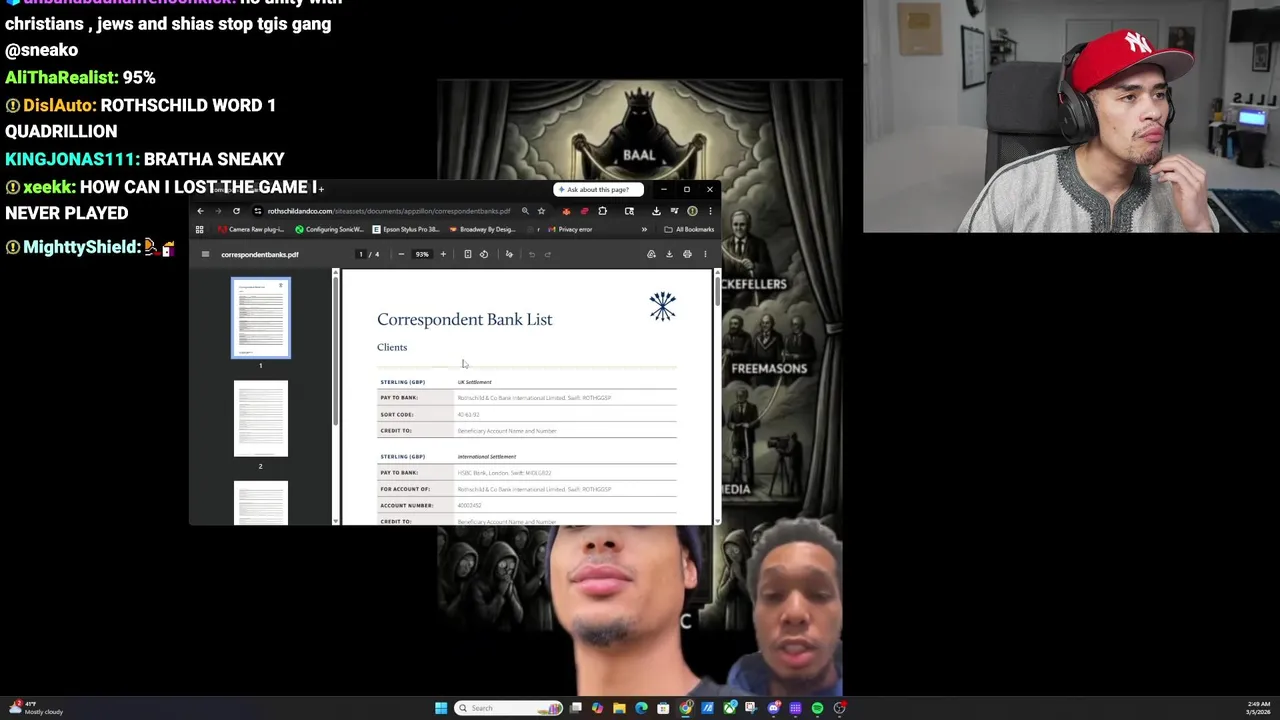Click the PDF document vertical scrollbar
1280x720 pixels.
716,289
